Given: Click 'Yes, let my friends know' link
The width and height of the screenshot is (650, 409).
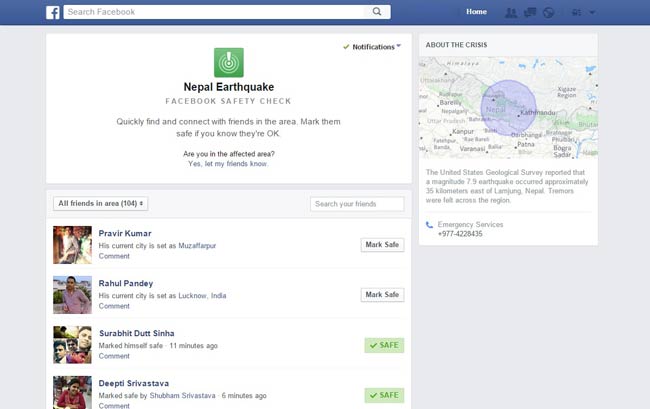Looking at the screenshot, I should (x=228, y=164).
